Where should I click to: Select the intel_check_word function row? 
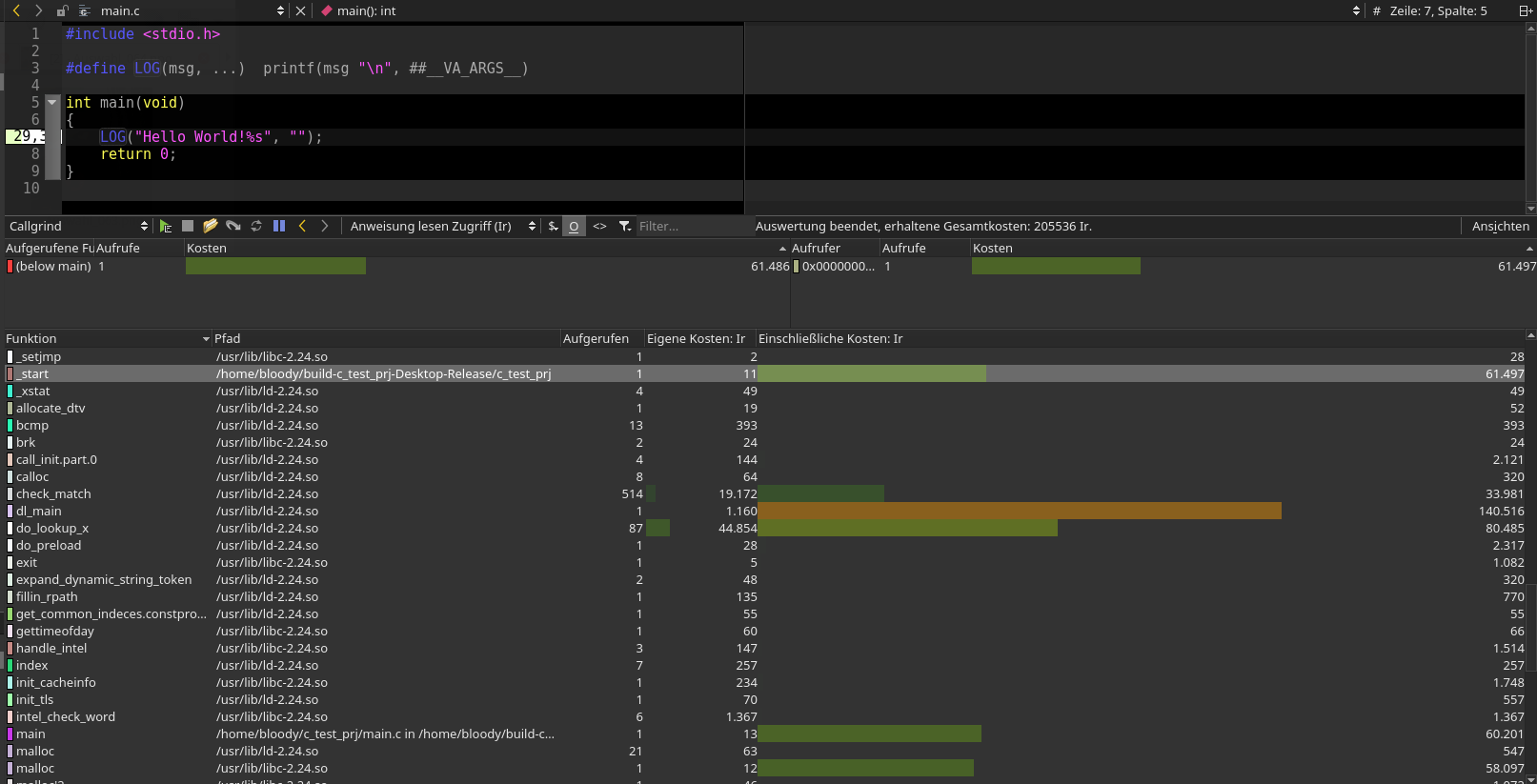click(x=764, y=716)
